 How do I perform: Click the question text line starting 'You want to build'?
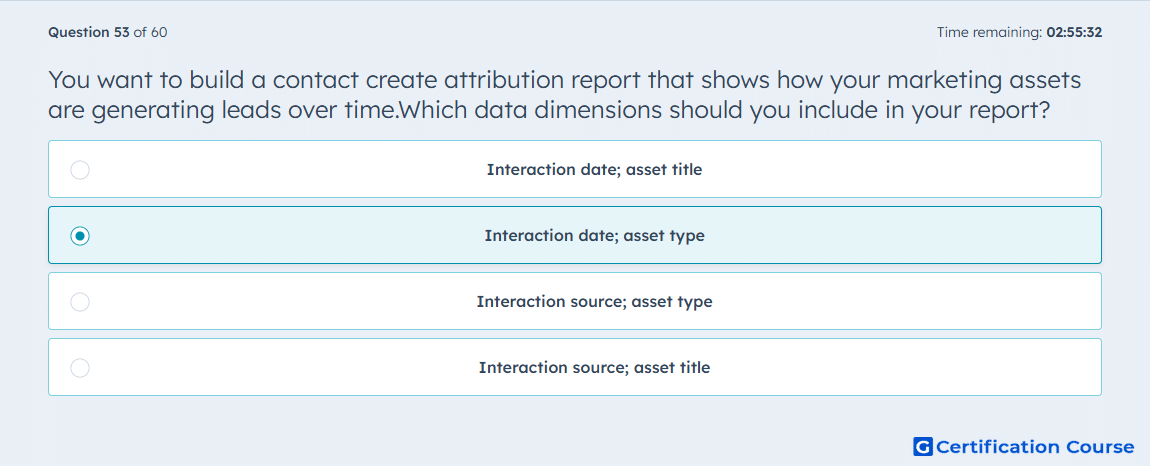(x=565, y=81)
